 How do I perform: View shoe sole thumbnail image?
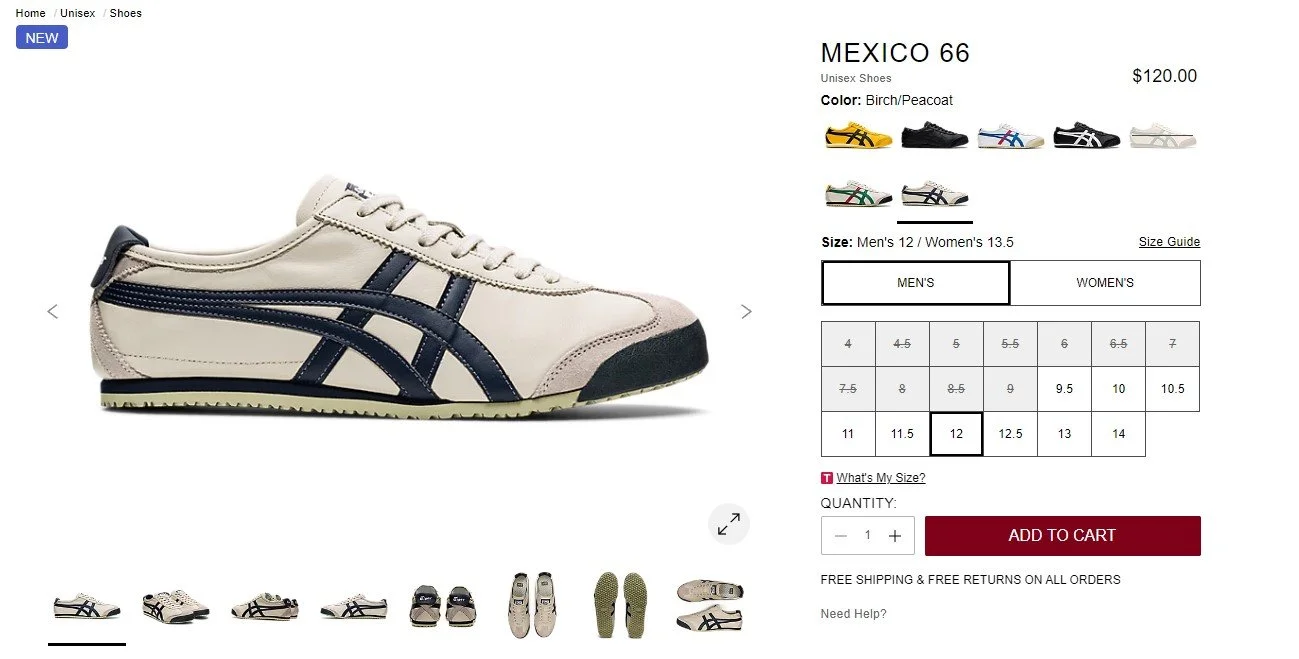click(x=619, y=606)
